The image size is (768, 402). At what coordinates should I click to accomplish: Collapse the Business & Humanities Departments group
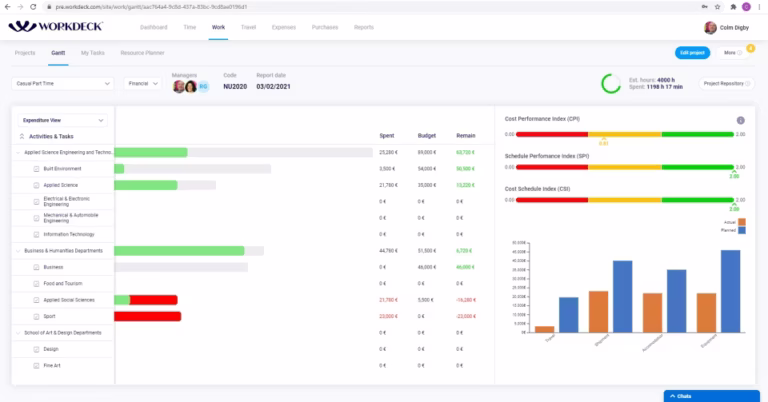tap(19, 251)
